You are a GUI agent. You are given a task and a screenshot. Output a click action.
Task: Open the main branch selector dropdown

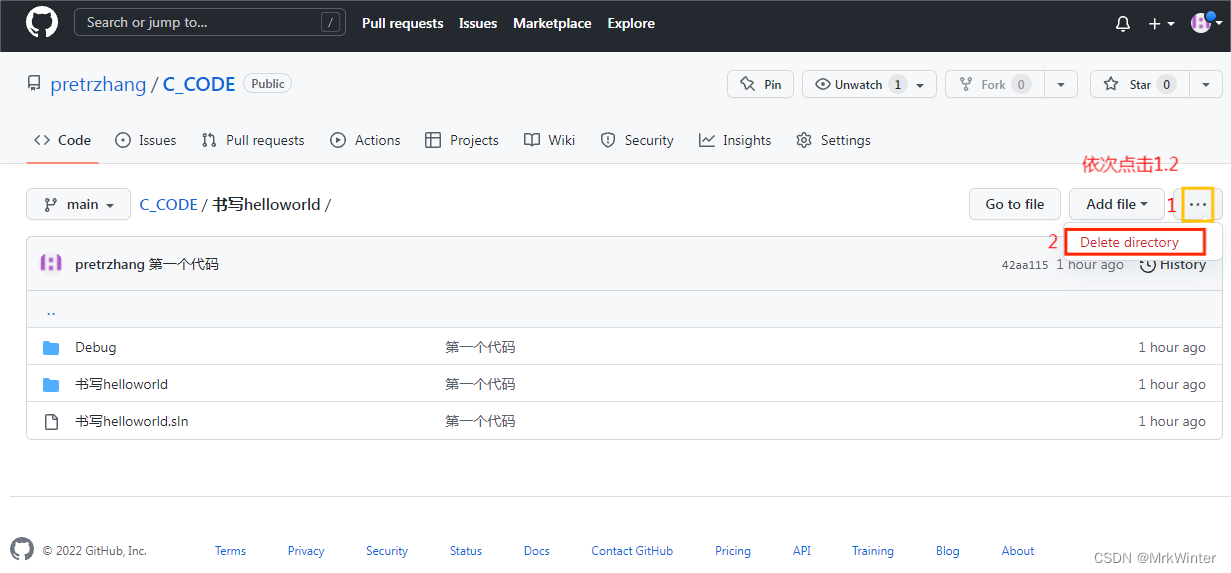click(78, 204)
